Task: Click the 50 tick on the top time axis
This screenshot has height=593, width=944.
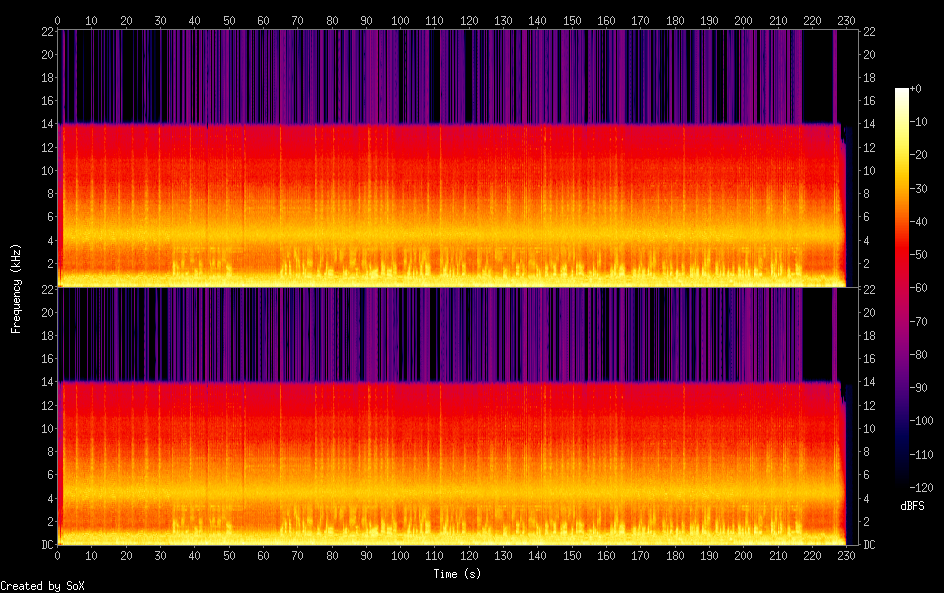Action: point(229,19)
